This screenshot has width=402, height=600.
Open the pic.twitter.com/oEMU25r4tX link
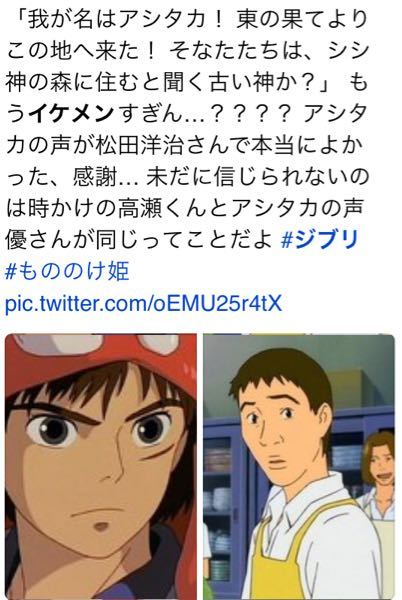[143, 303]
